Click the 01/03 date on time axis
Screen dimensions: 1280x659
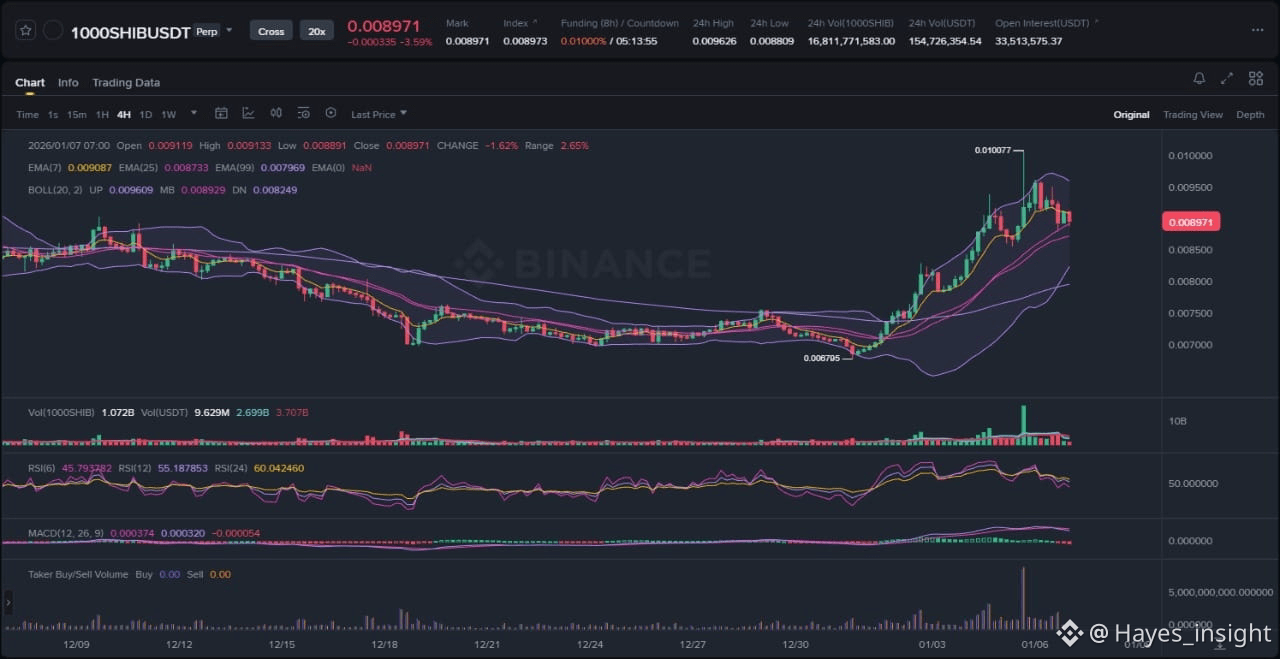933,645
